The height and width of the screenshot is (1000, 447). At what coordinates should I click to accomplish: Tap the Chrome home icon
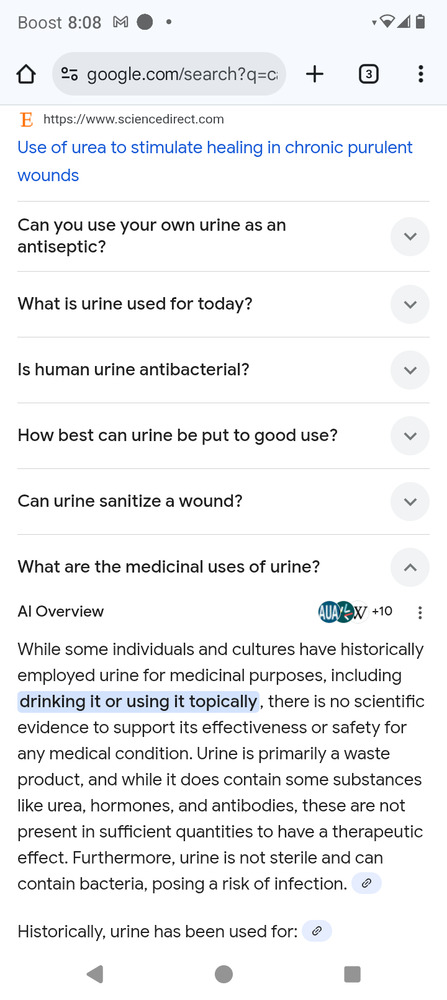coord(26,75)
